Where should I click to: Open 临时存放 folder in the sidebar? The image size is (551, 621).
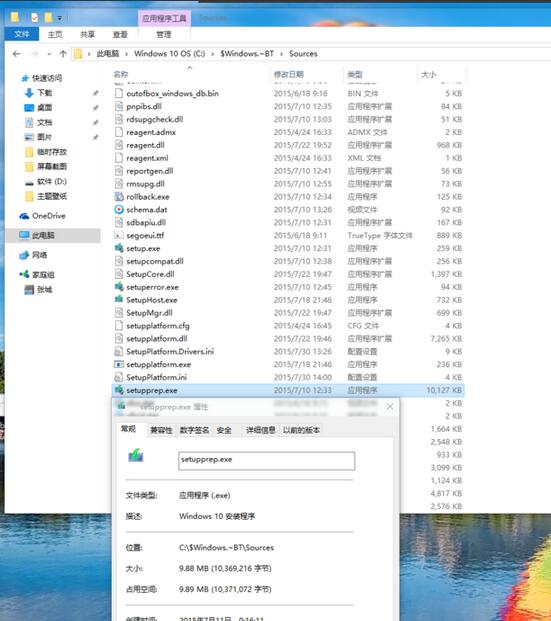pyautogui.click(x=51, y=152)
